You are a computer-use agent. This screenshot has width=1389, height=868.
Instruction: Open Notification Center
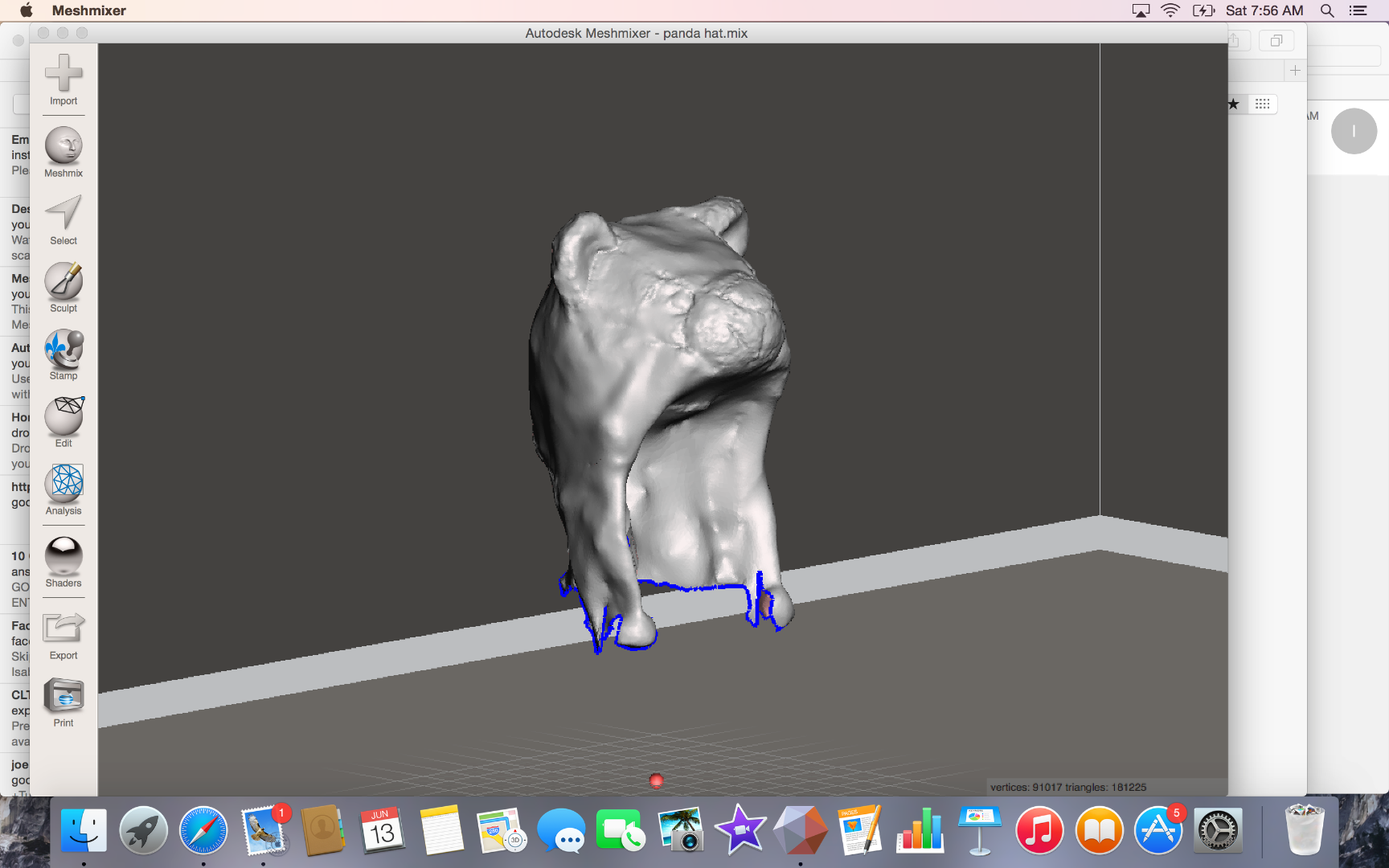point(1358,10)
